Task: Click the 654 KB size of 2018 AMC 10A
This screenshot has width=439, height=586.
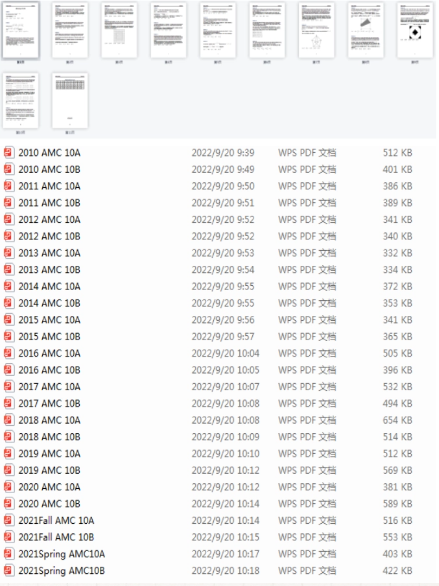Action: [398, 420]
